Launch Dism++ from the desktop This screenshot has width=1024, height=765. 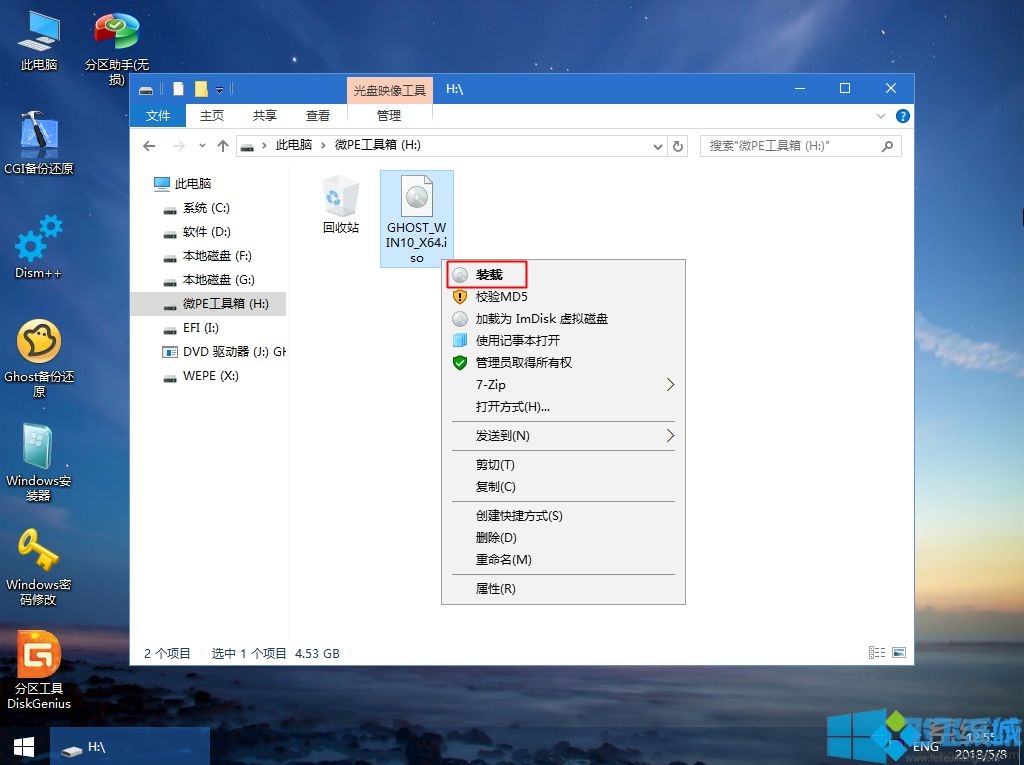[x=38, y=245]
